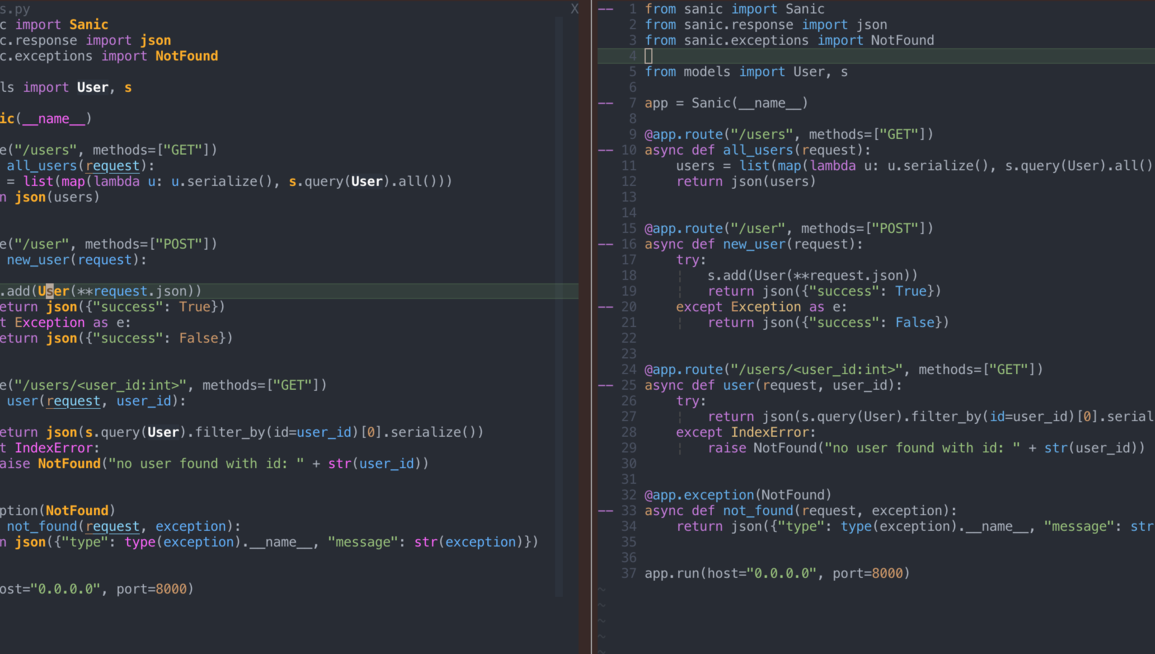The height and width of the screenshot is (654, 1155).
Task: Collapse the fold marker at line 20
Action: click(605, 307)
